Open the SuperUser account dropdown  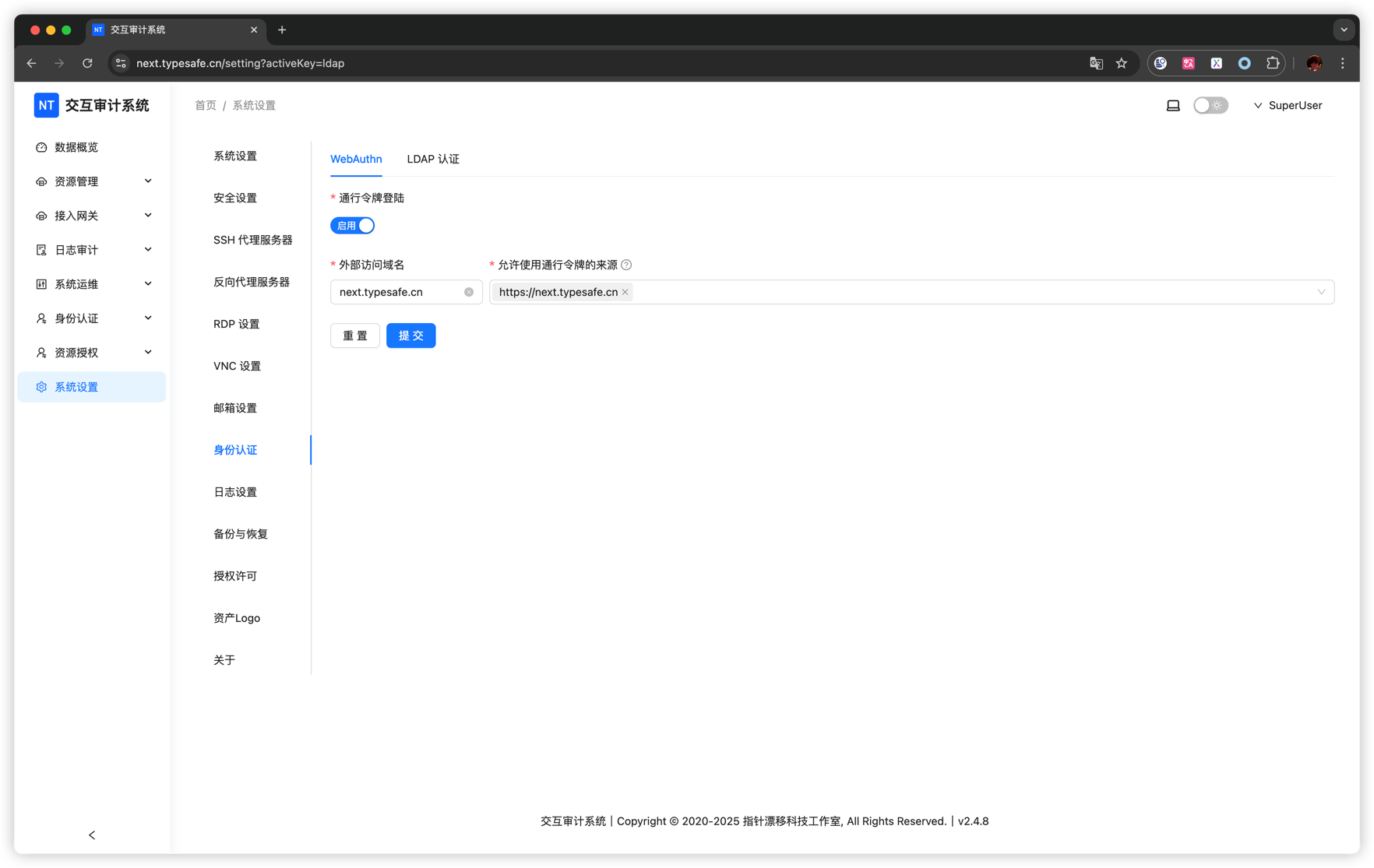[x=1288, y=105]
